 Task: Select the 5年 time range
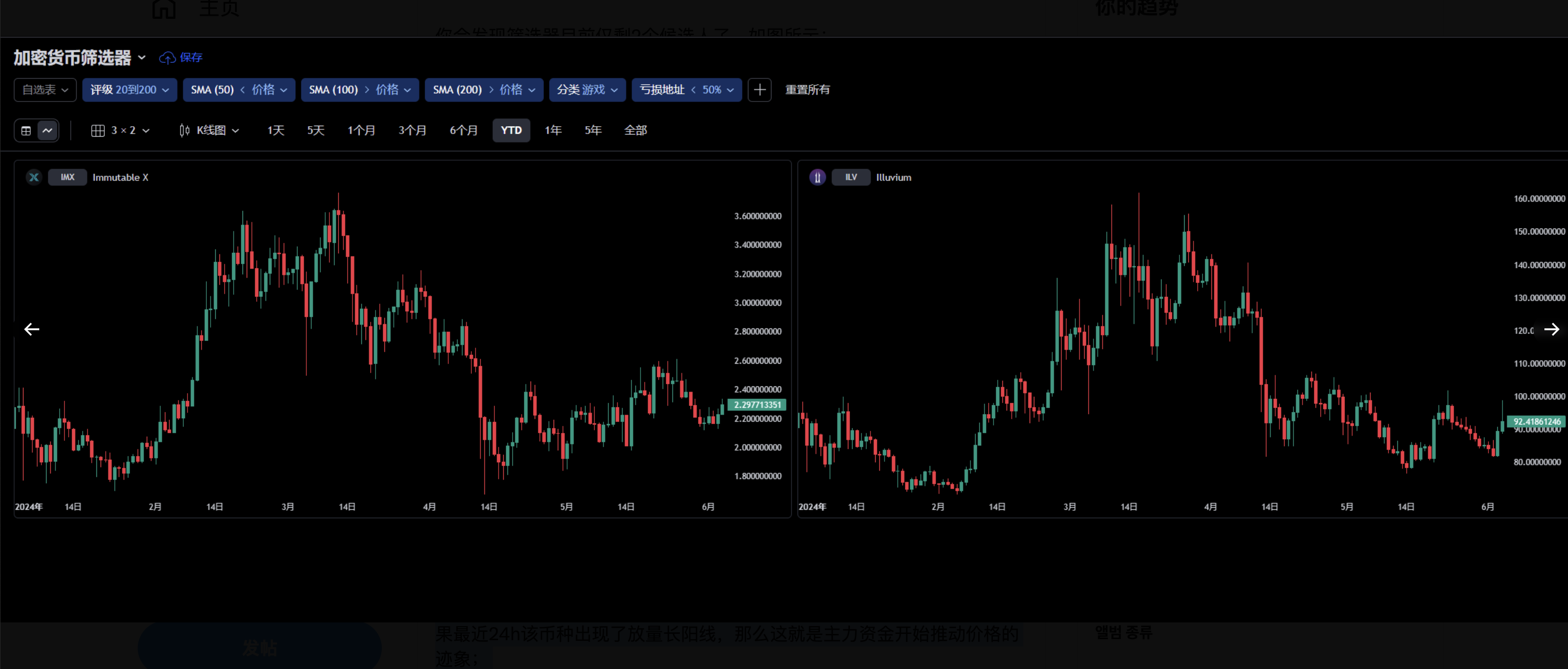pos(593,130)
